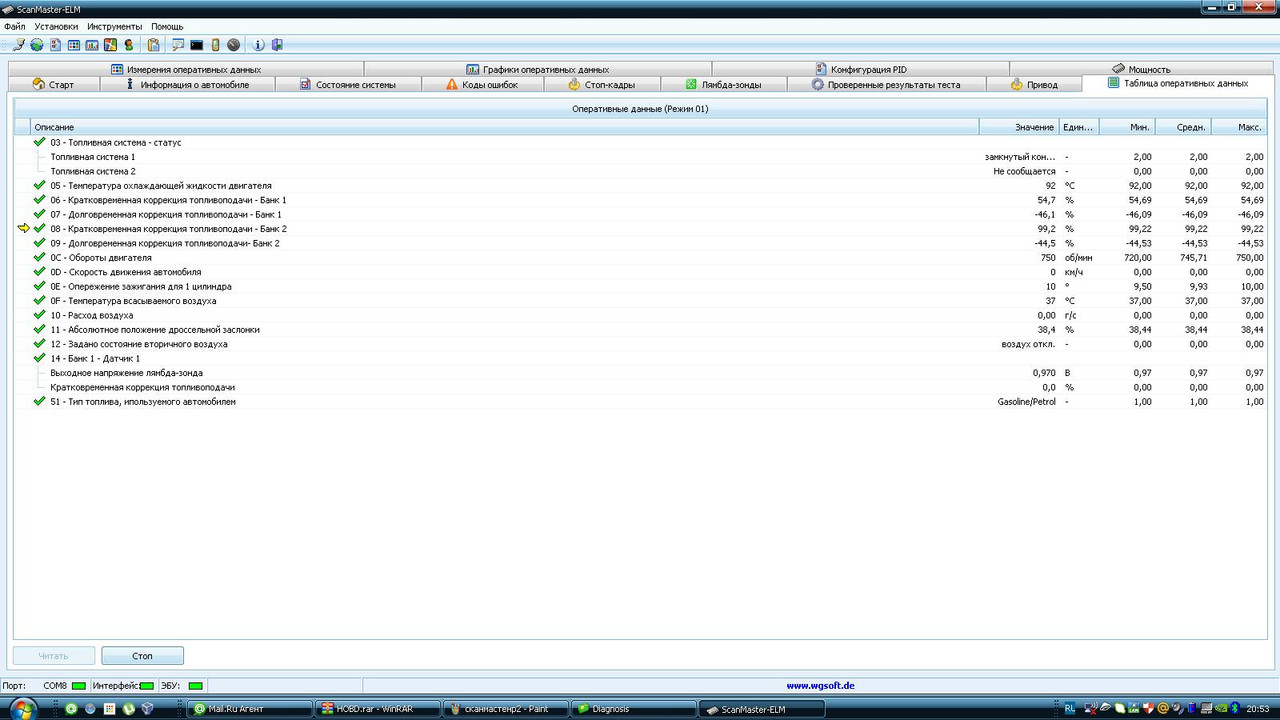Switch to the Старт tab
Screen dimensions: 1280x720
(x=54, y=85)
